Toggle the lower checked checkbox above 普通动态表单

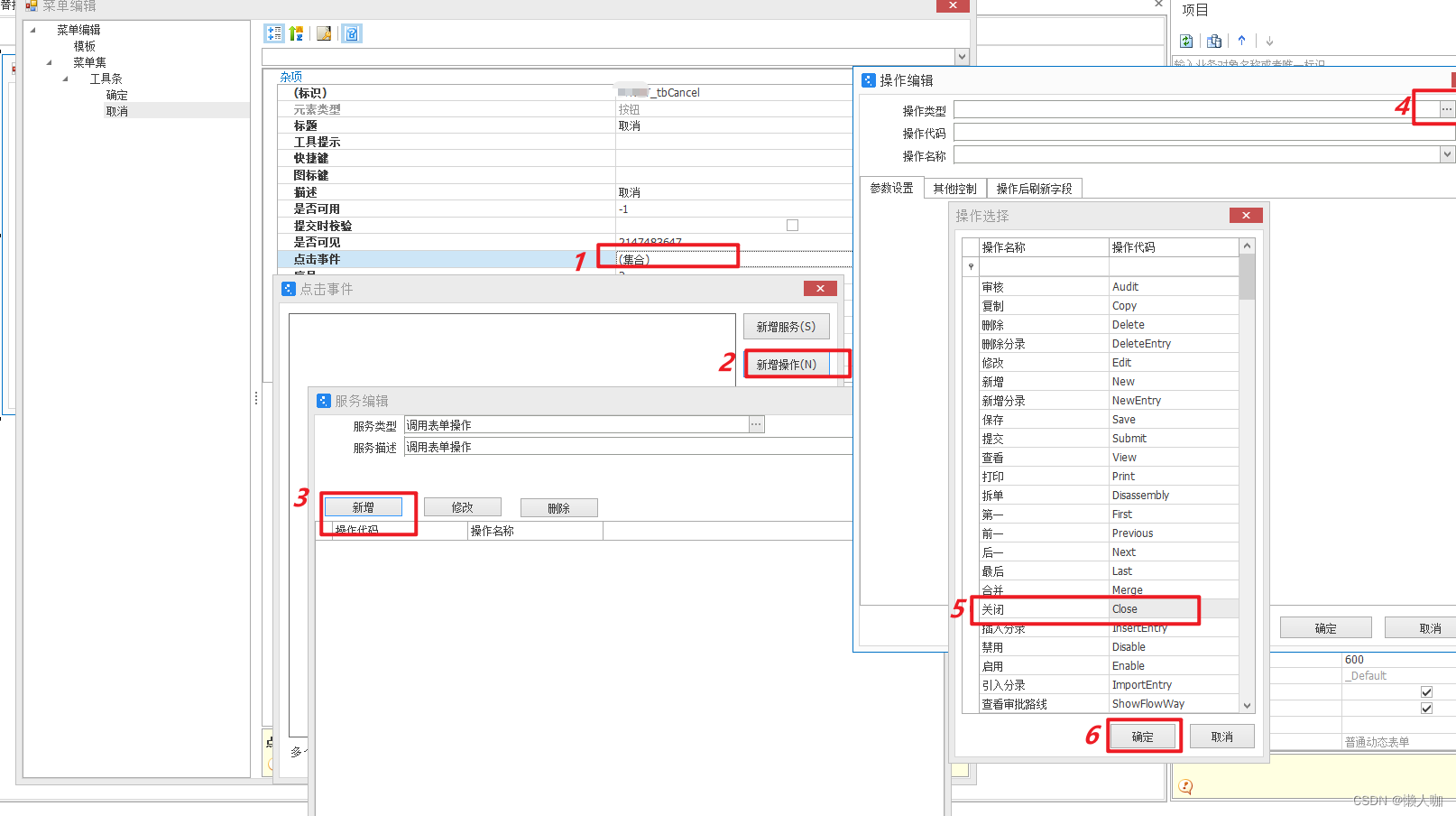click(x=1426, y=709)
